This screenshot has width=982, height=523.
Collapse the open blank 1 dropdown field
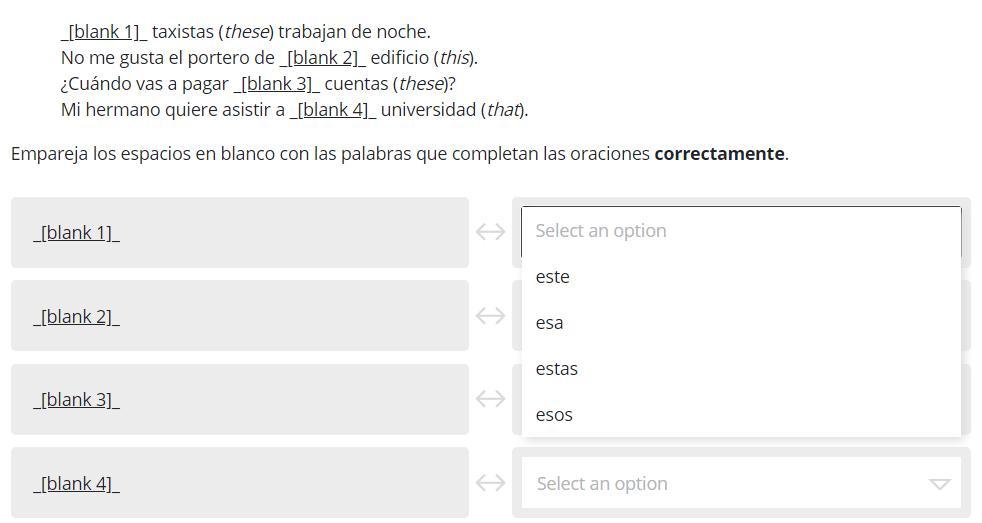740,231
